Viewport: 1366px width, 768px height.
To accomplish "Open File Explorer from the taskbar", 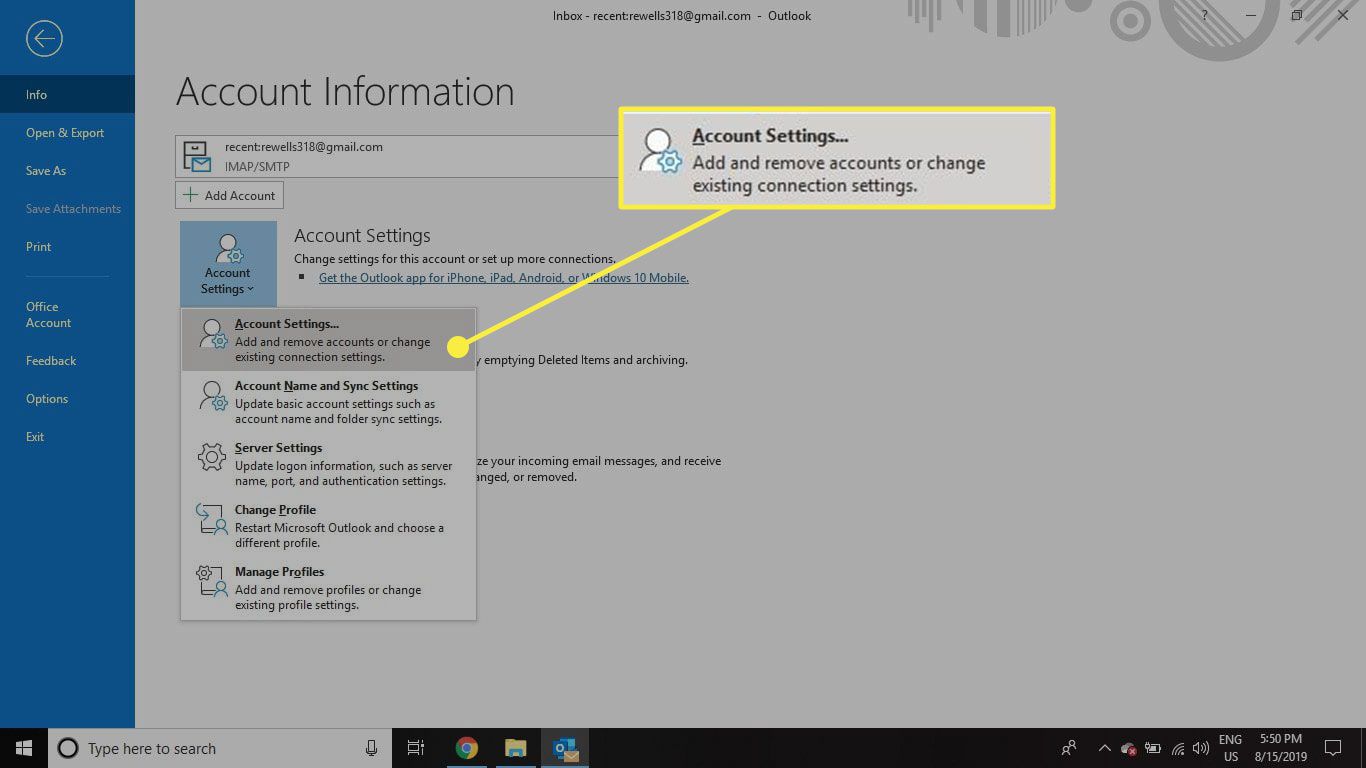I will 515,748.
